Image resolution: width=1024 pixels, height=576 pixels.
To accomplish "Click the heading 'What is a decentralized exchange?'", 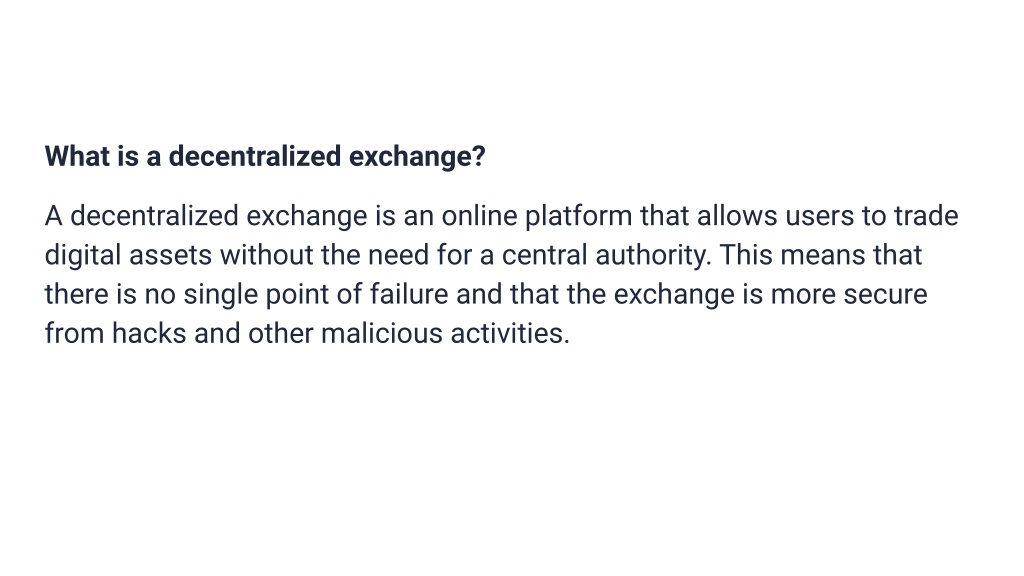I will point(265,157).
